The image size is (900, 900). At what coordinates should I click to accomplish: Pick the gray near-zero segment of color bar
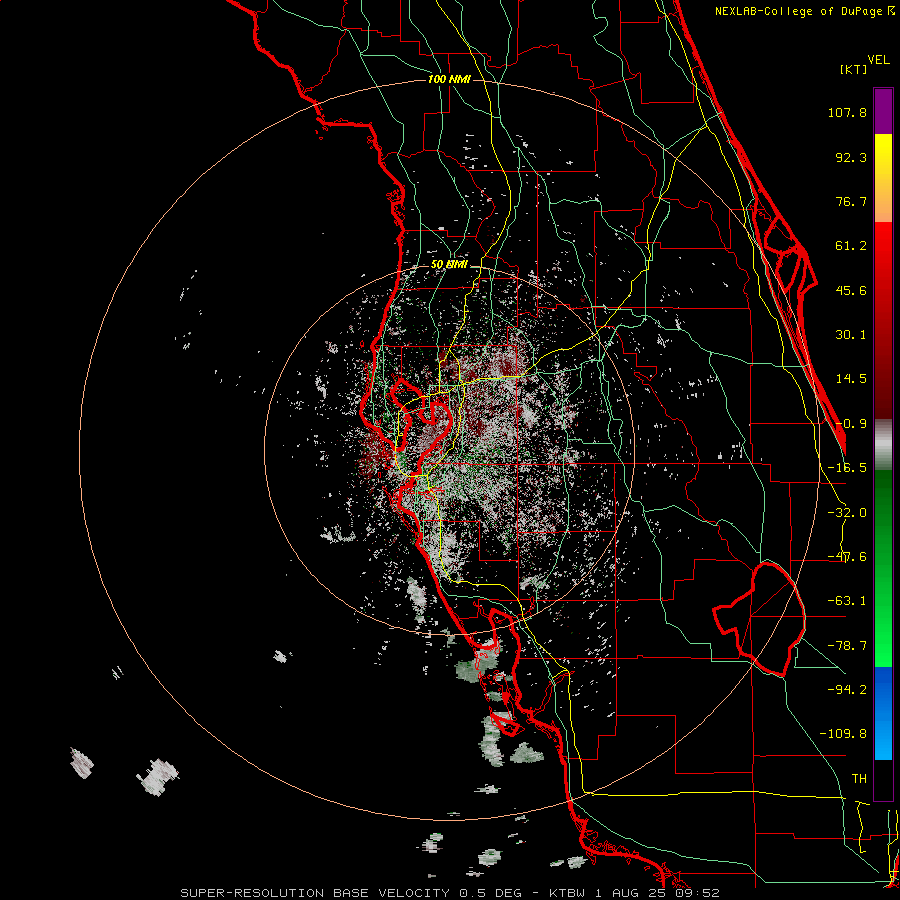pos(883,445)
